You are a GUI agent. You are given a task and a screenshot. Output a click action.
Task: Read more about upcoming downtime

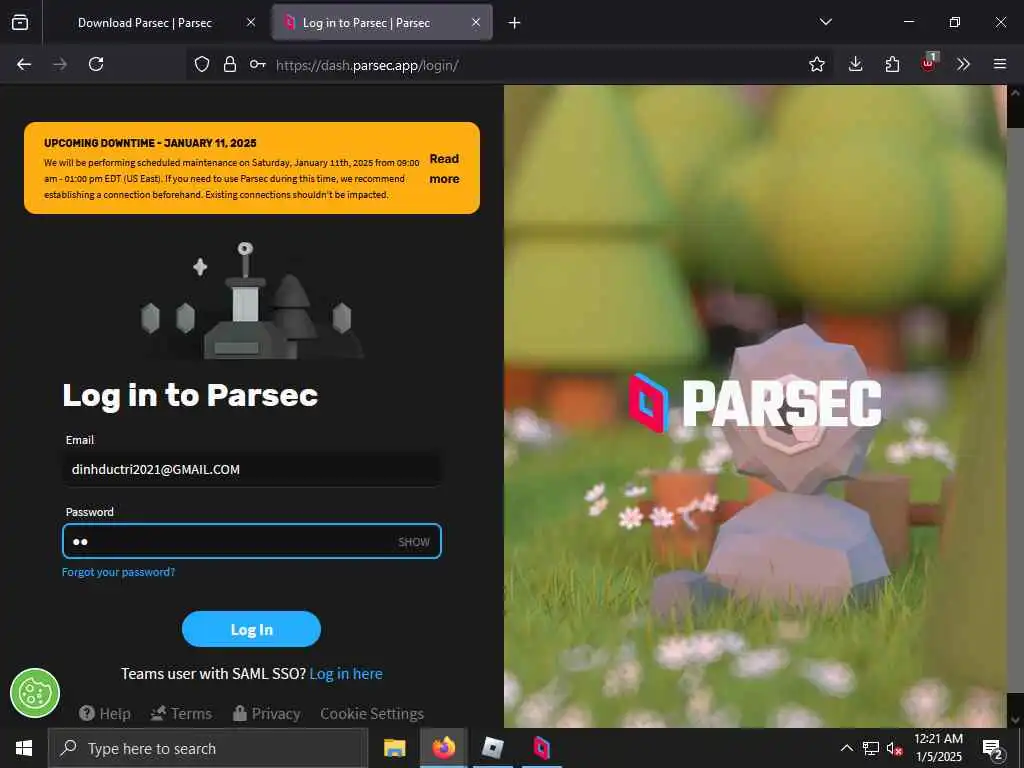[444, 168]
